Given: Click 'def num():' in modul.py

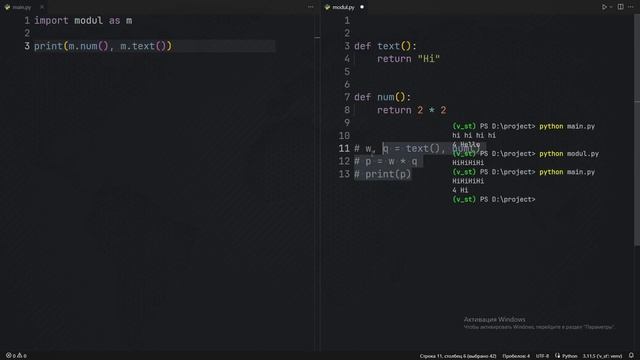Looking at the screenshot, I should 382,97.
